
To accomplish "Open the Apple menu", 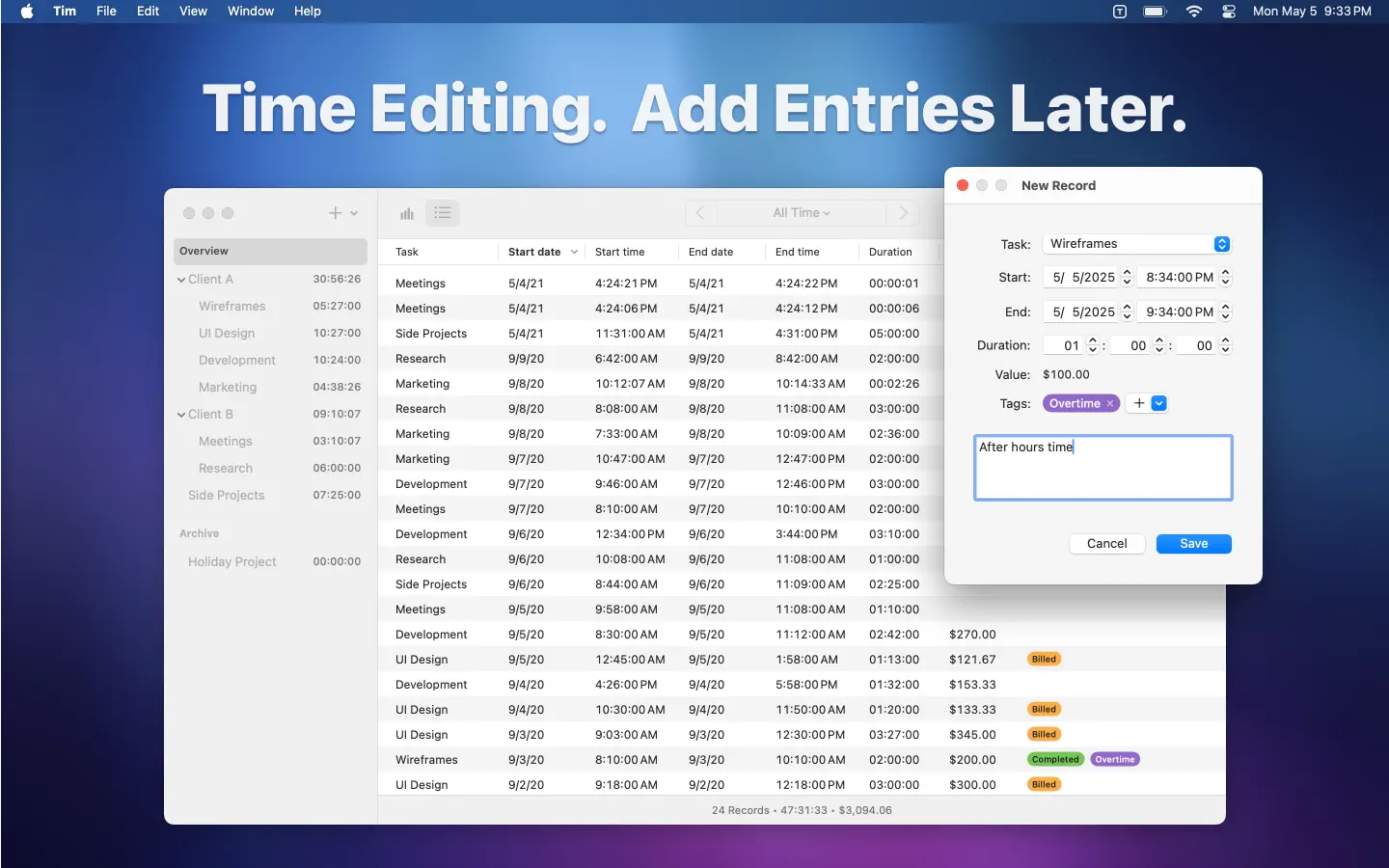I will tap(27, 12).
